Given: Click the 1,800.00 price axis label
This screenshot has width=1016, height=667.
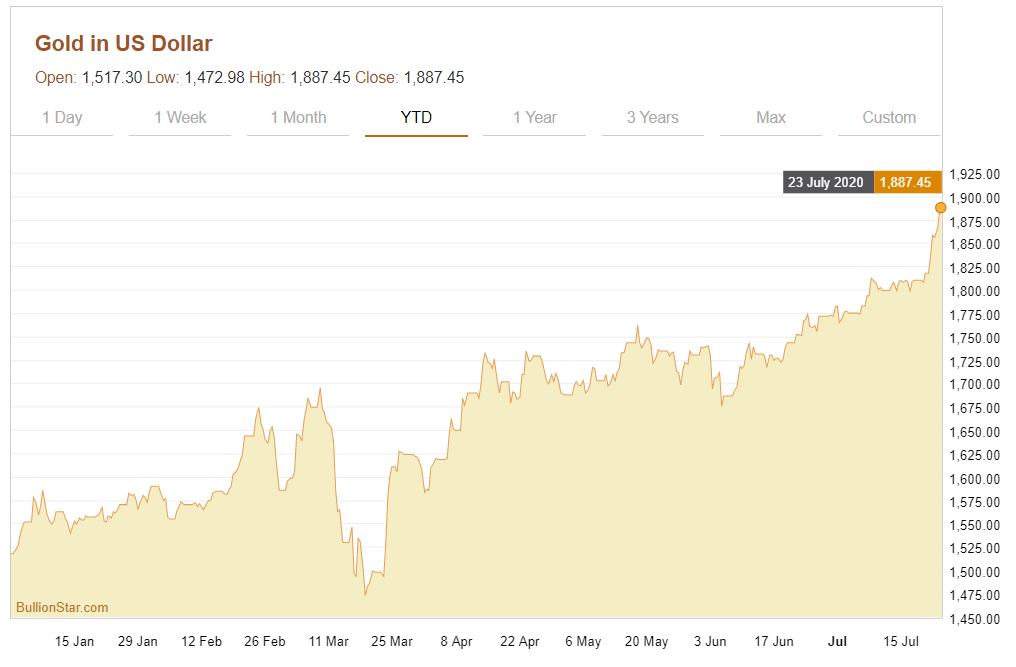Looking at the screenshot, I should point(975,292).
